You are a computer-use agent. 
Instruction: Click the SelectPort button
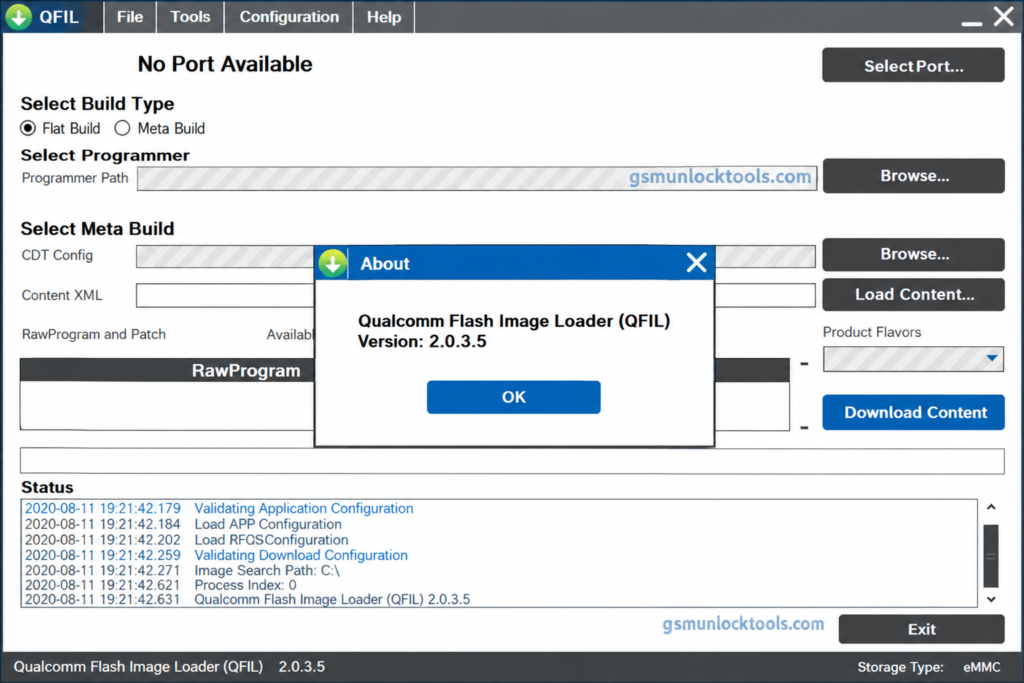(x=913, y=65)
